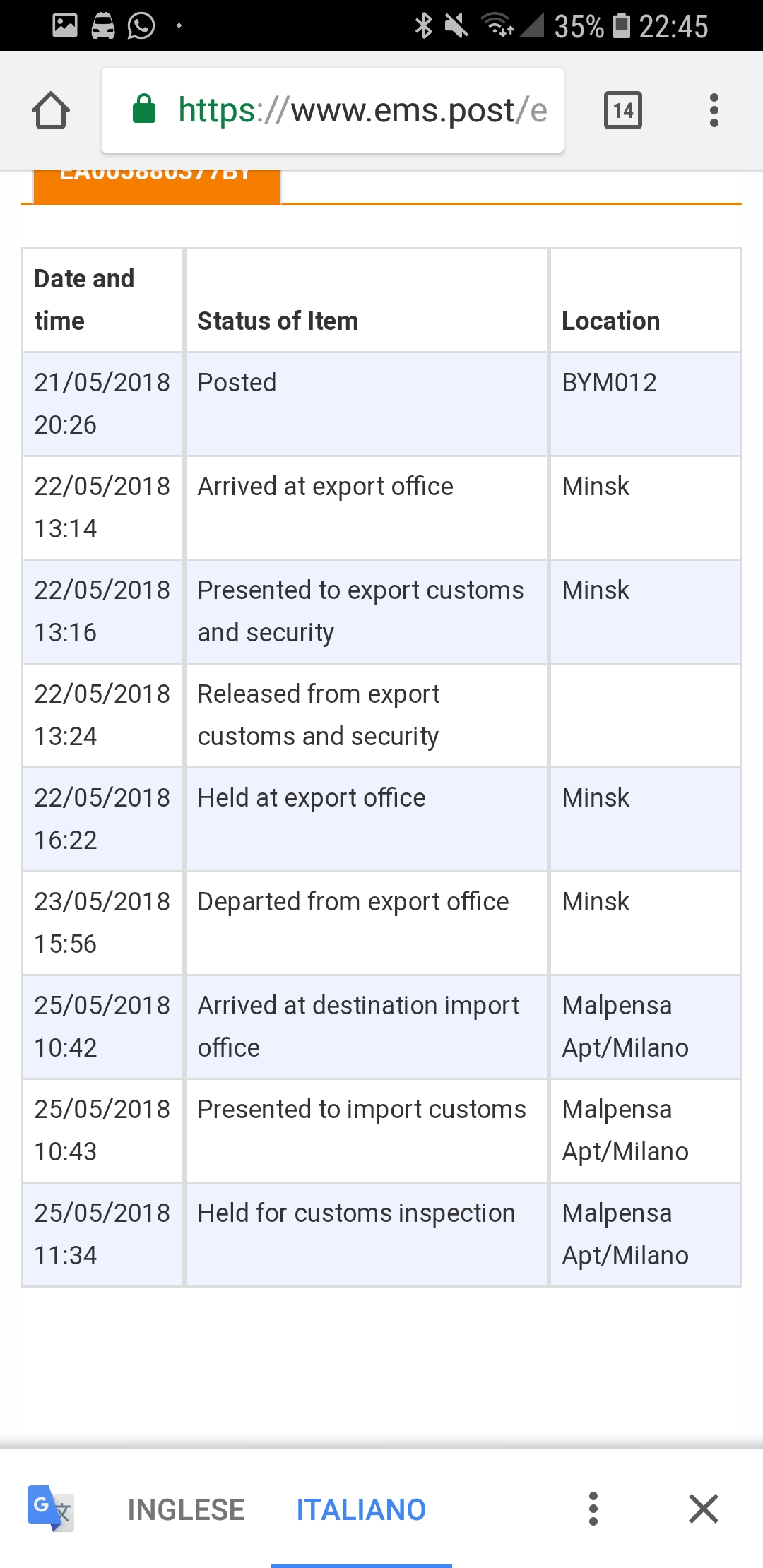This screenshot has width=763, height=1568.
Task: Open translate bar options menu
Action: (x=593, y=1509)
